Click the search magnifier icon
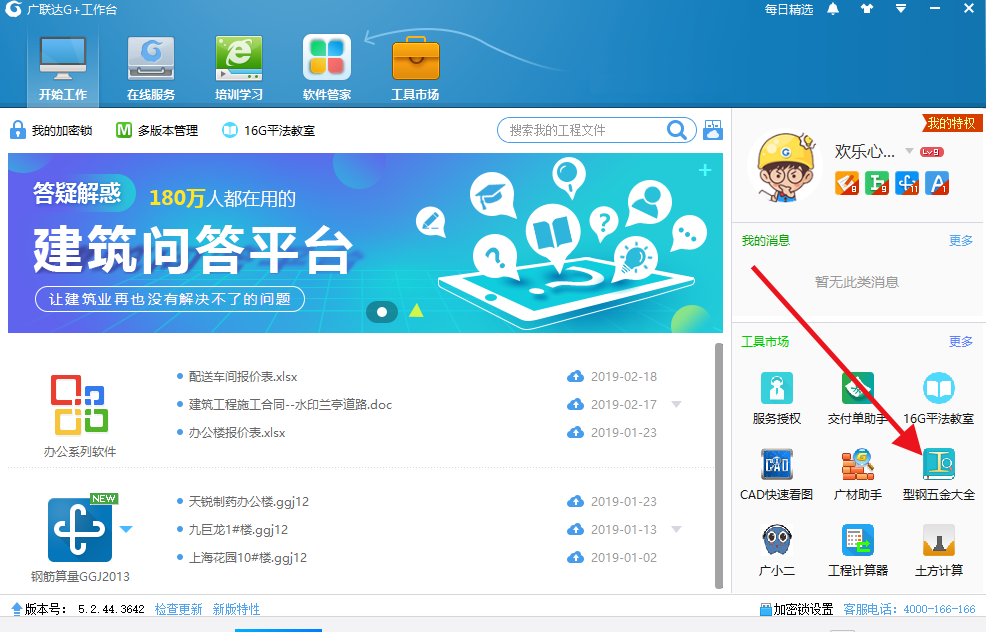The image size is (986, 632). (x=677, y=130)
